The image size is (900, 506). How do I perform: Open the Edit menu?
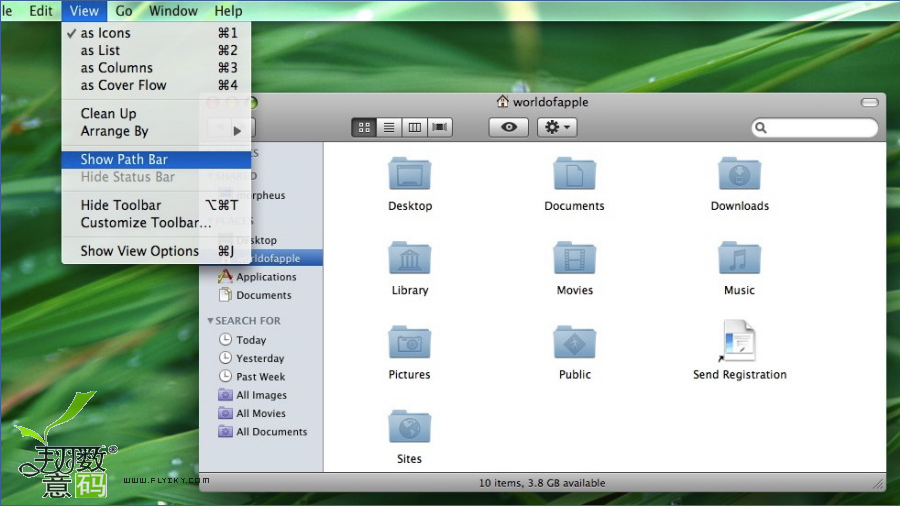pos(41,11)
